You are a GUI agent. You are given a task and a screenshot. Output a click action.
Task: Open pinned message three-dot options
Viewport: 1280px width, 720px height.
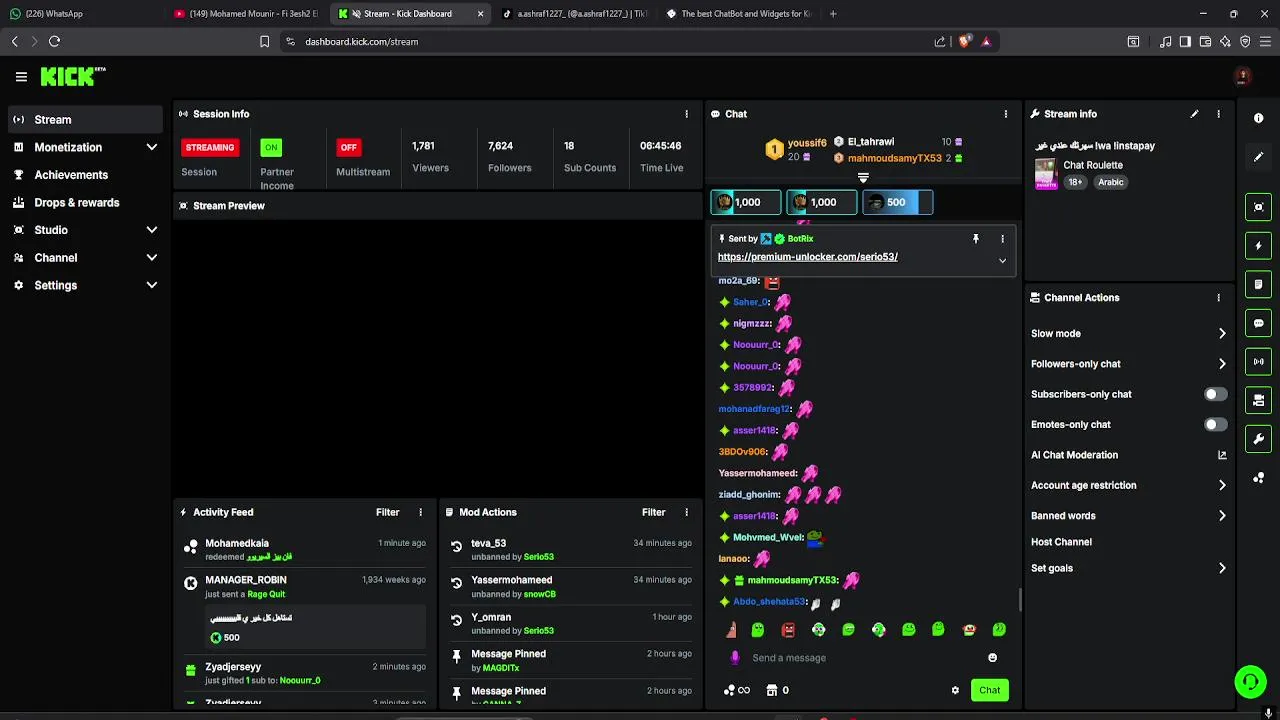(x=1002, y=239)
